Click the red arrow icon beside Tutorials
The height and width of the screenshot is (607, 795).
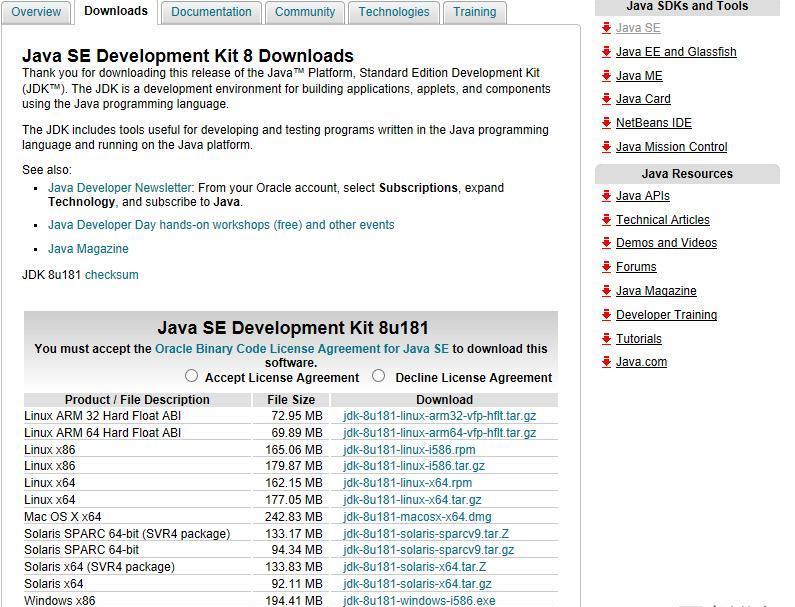coord(606,339)
